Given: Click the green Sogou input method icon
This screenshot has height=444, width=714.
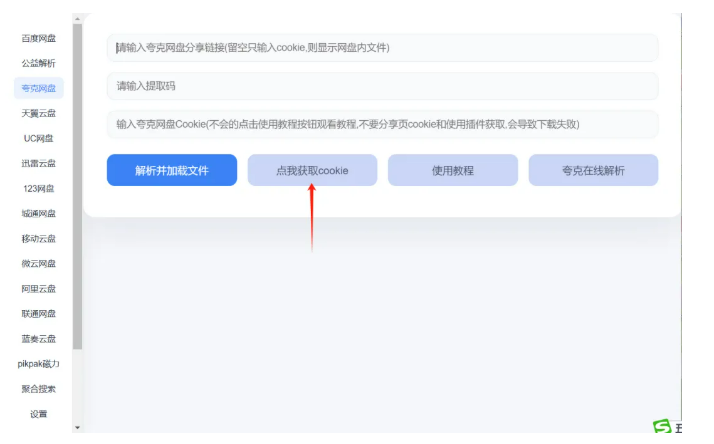Looking at the screenshot, I should pyautogui.click(x=662, y=428).
